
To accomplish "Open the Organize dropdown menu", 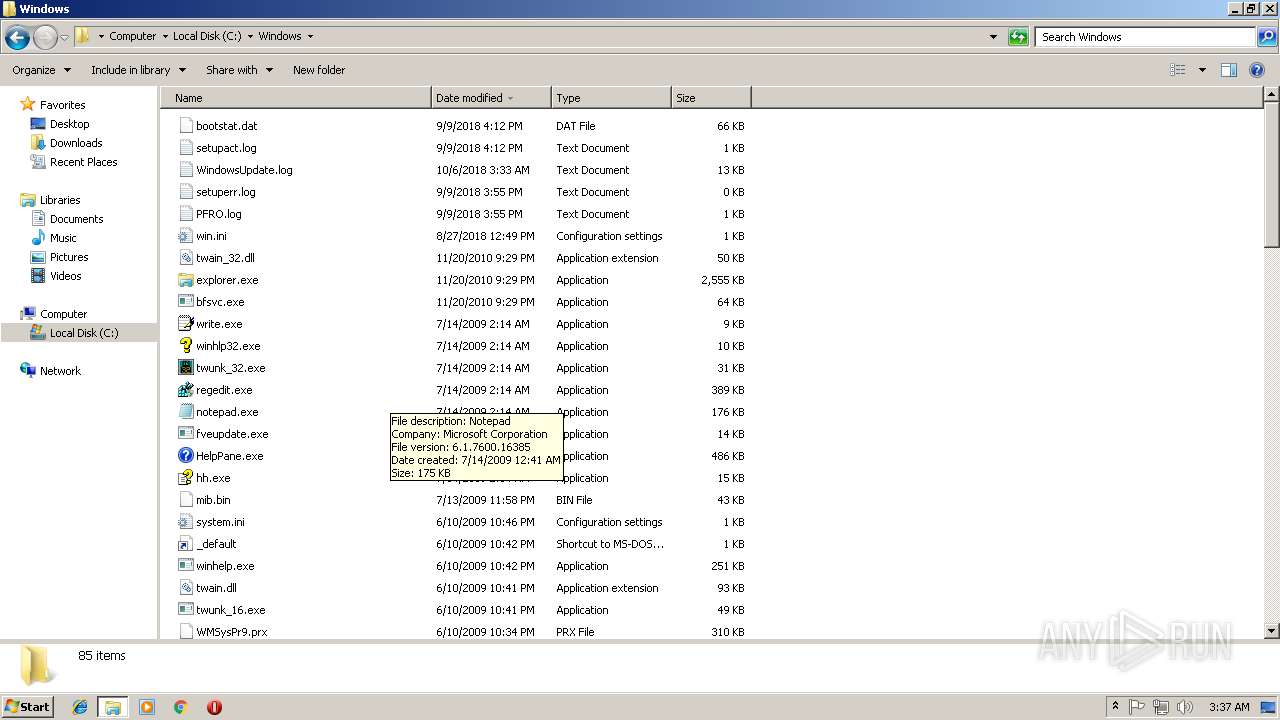I will coord(41,70).
